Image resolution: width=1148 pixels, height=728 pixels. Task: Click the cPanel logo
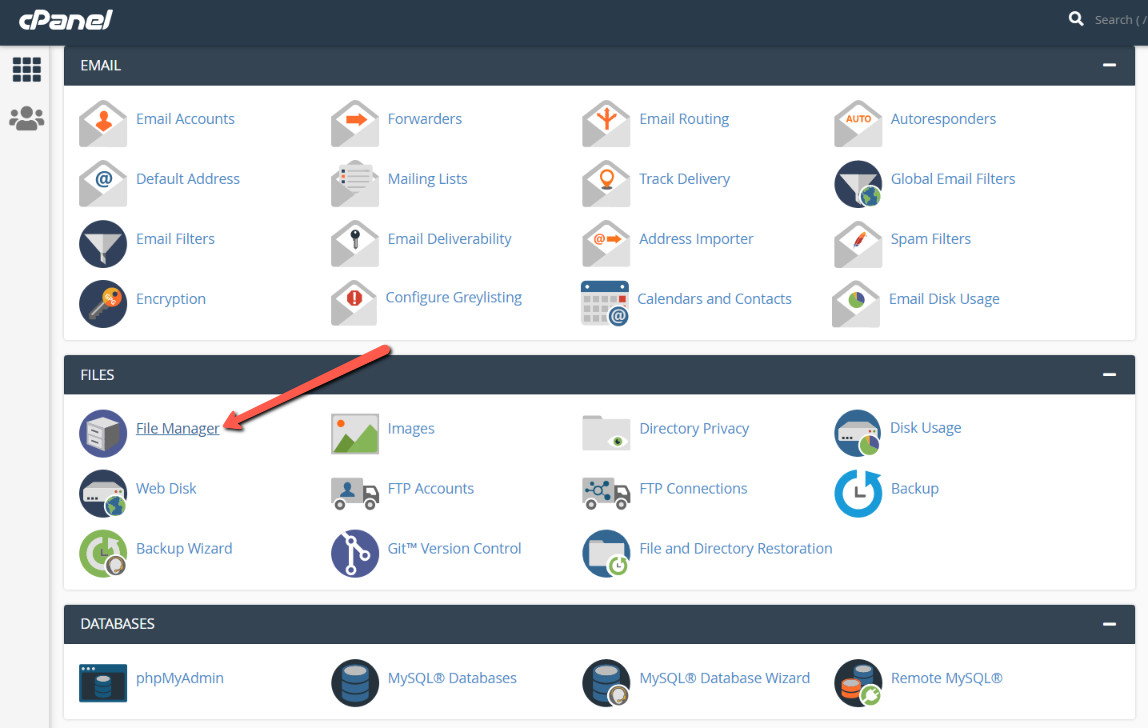coord(66,20)
